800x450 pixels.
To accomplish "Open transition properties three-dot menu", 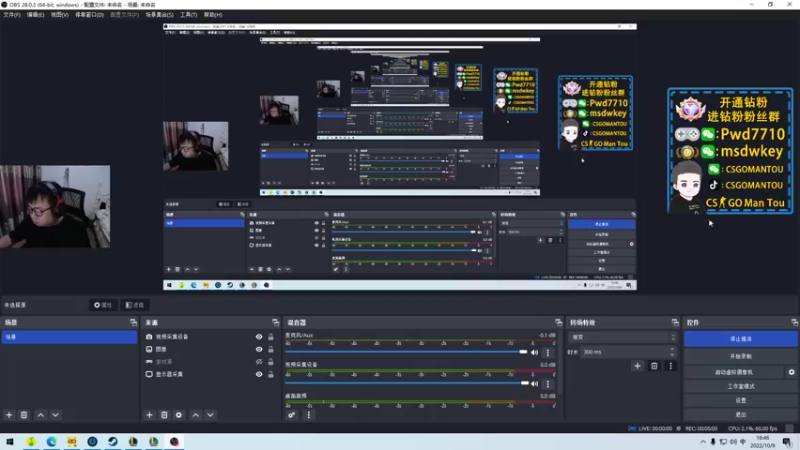I will coord(670,366).
